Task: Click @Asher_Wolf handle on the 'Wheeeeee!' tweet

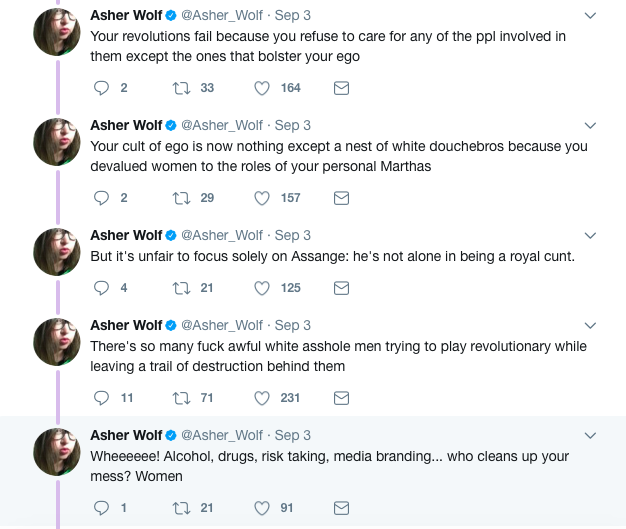Action: [222, 435]
